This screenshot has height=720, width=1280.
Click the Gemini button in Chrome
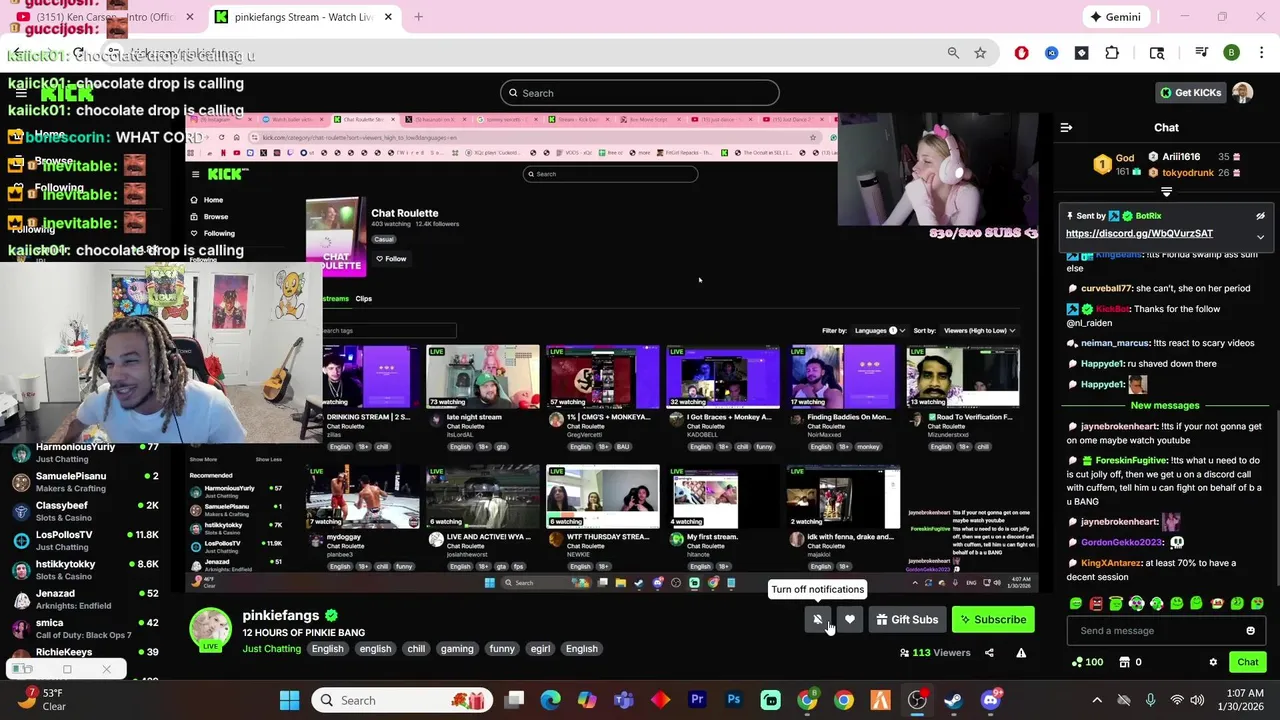(x=1116, y=17)
